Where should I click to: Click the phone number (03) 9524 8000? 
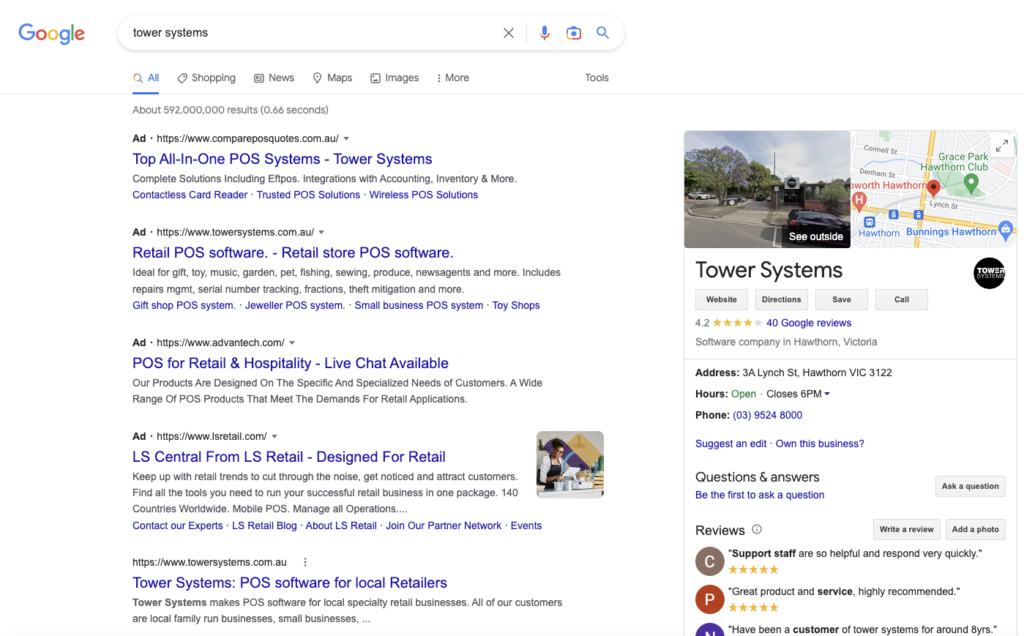[x=767, y=415]
